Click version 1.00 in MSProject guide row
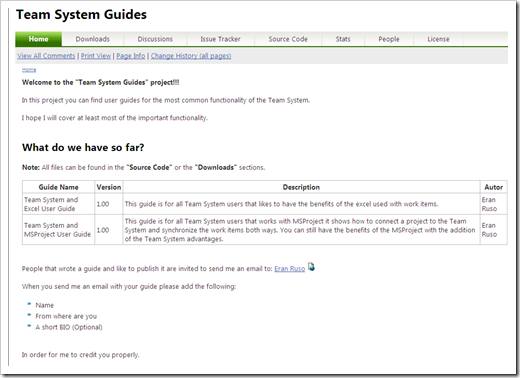520x378 pixels. coord(109,230)
